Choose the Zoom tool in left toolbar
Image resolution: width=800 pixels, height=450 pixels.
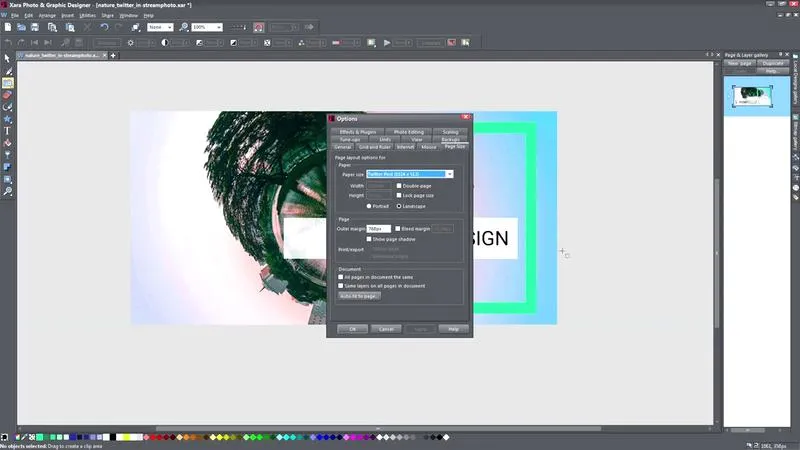click(x=8, y=190)
